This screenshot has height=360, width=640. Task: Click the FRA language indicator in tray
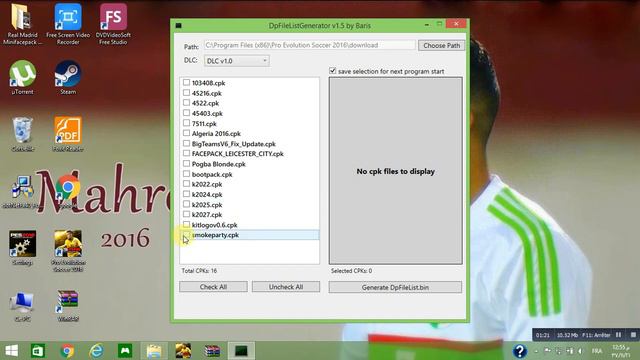[597, 351]
